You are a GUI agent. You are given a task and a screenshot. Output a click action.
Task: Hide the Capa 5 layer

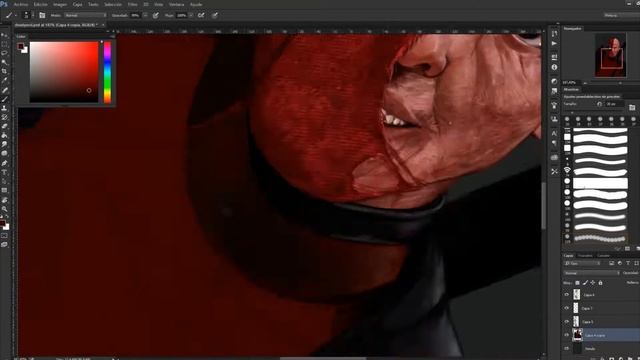click(567, 322)
